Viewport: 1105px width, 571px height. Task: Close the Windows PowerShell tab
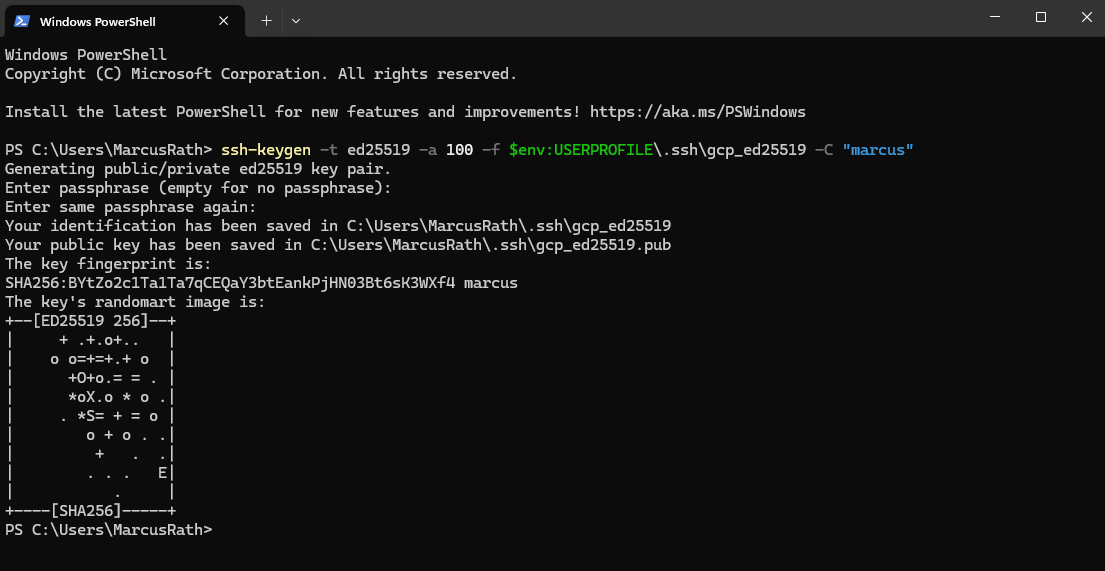click(x=223, y=21)
